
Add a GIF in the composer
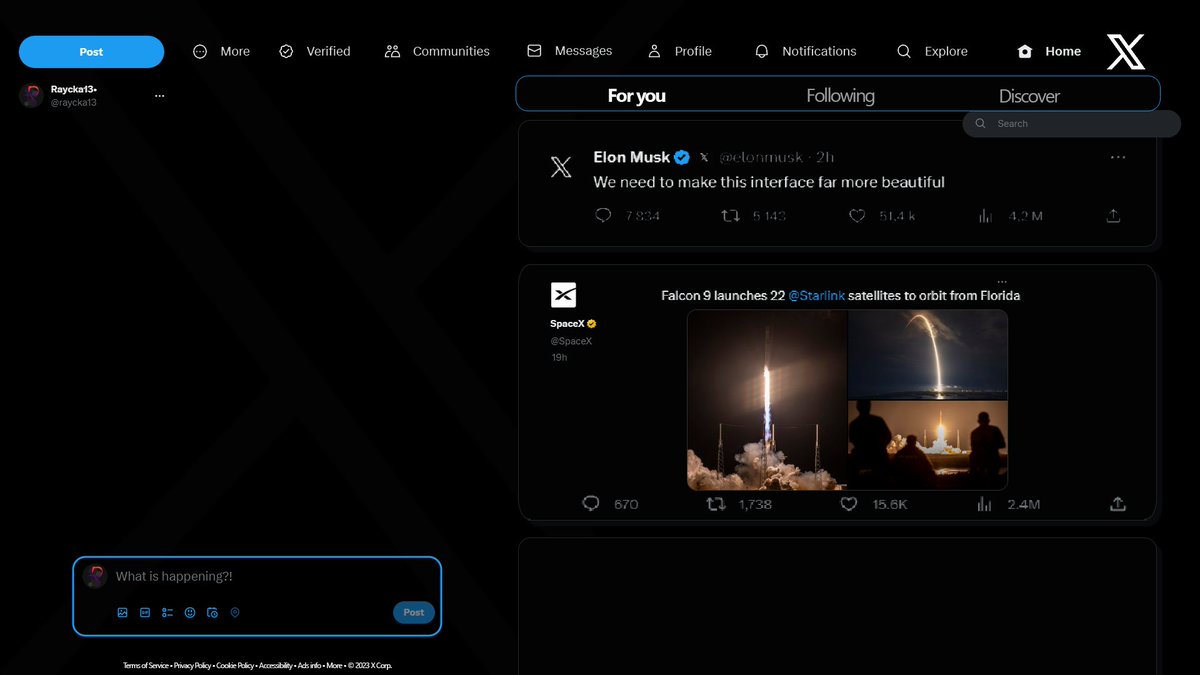(x=145, y=612)
